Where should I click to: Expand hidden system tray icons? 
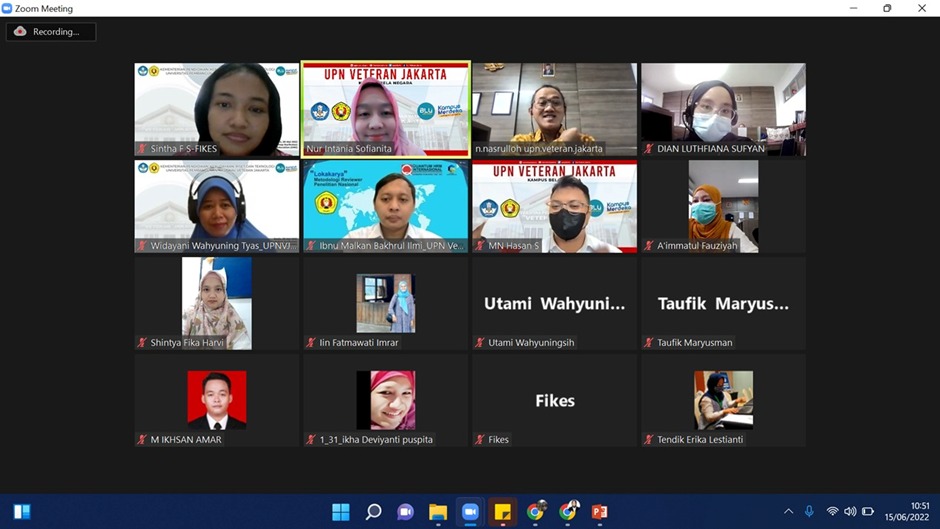[x=788, y=512]
